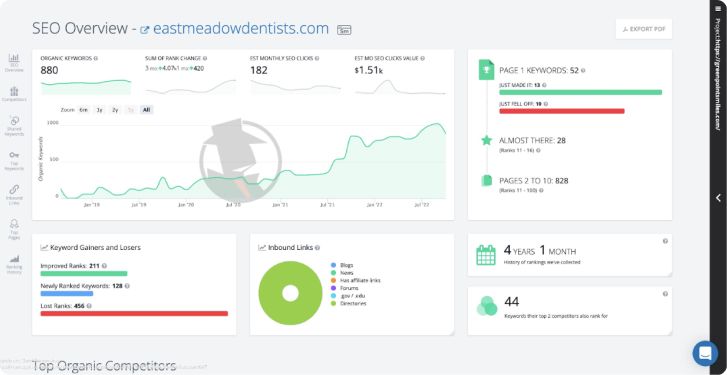This screenshot has height=375, width=727.
Task: Click the Page 1 Keywords info icon
Action: point(583,71)
